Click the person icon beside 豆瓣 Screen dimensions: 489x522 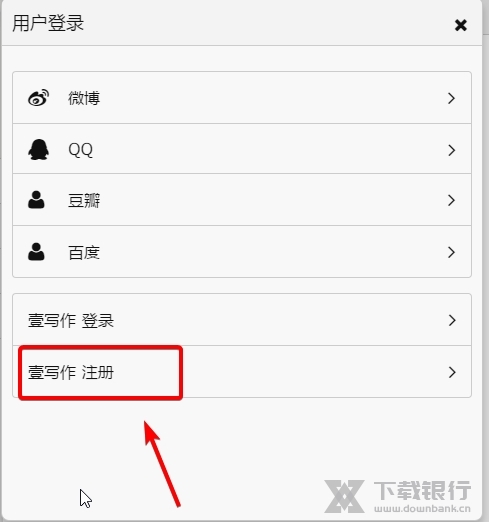coord(36,200)
